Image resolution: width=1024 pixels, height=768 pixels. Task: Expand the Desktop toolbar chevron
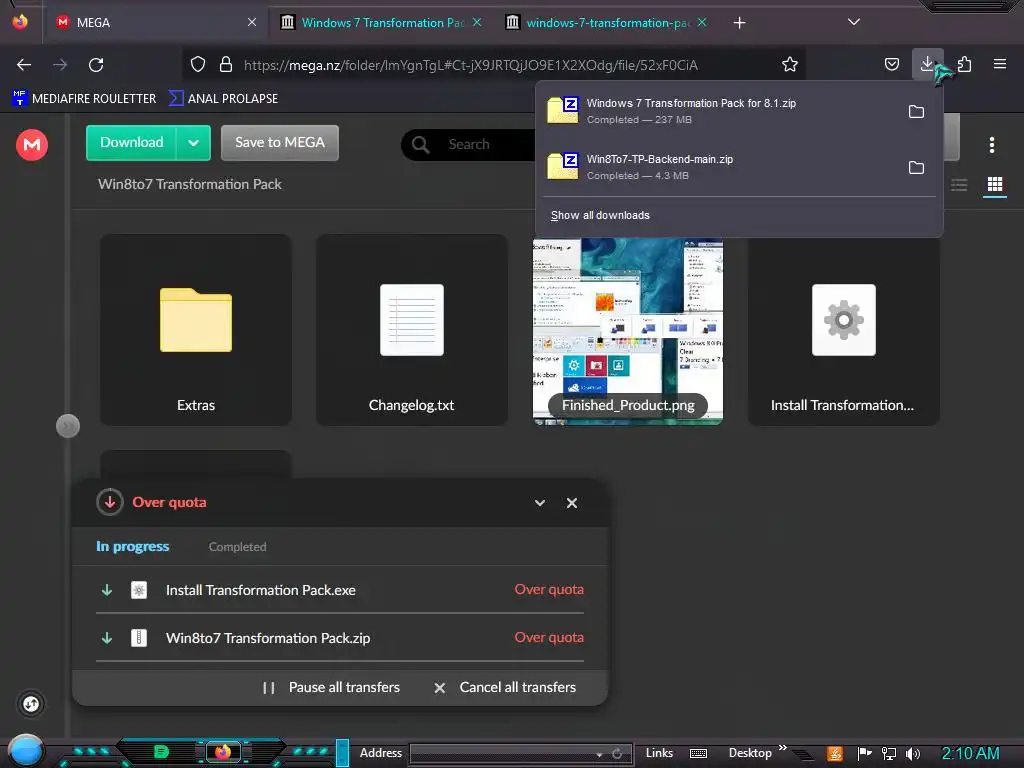click(782, 748)
